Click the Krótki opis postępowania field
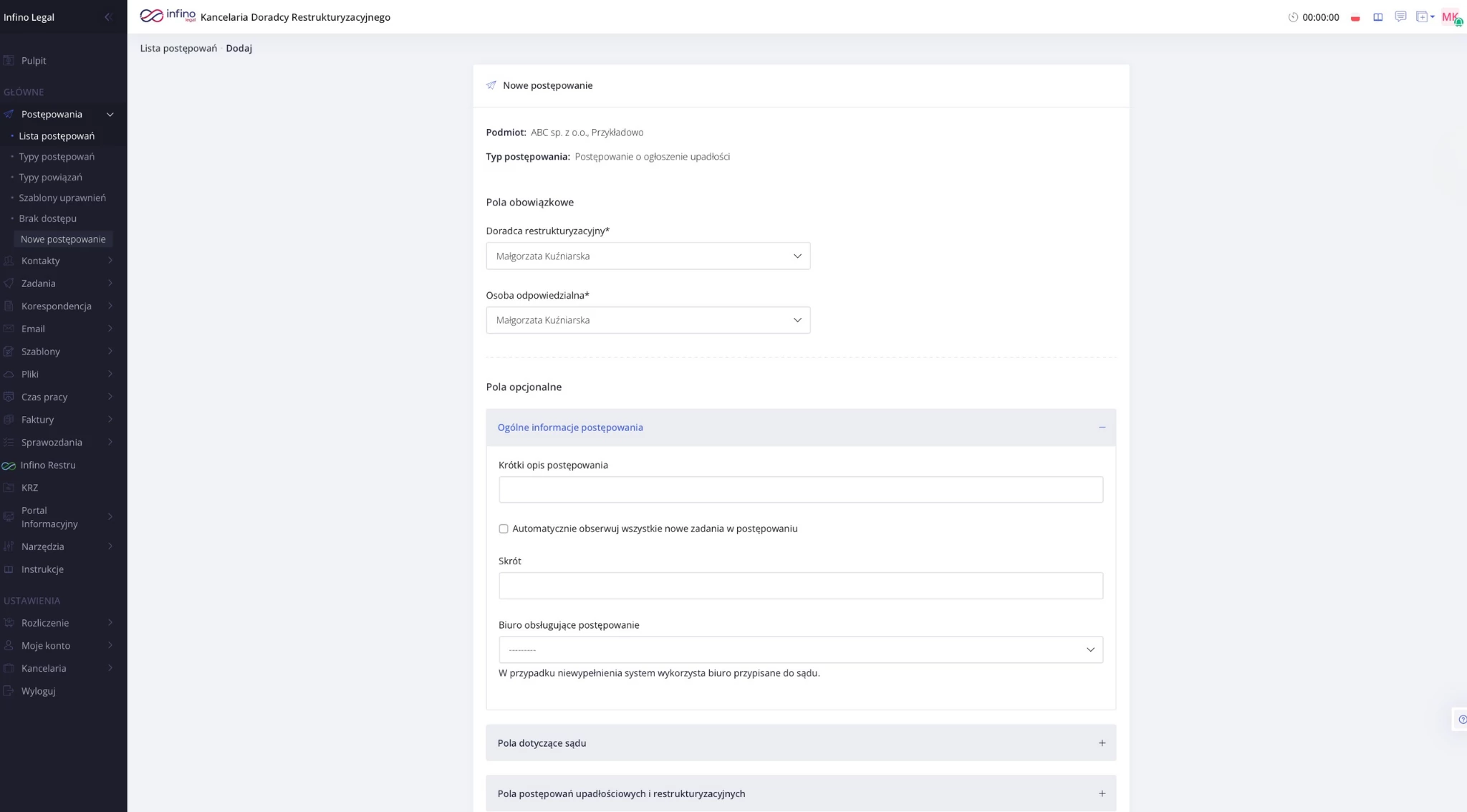Screen dimensions: 1467x812 [x=800, y=490]
